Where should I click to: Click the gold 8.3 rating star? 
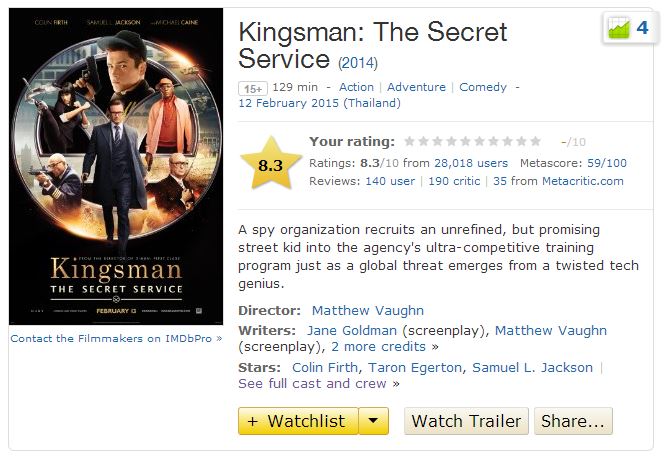[270, 165]
